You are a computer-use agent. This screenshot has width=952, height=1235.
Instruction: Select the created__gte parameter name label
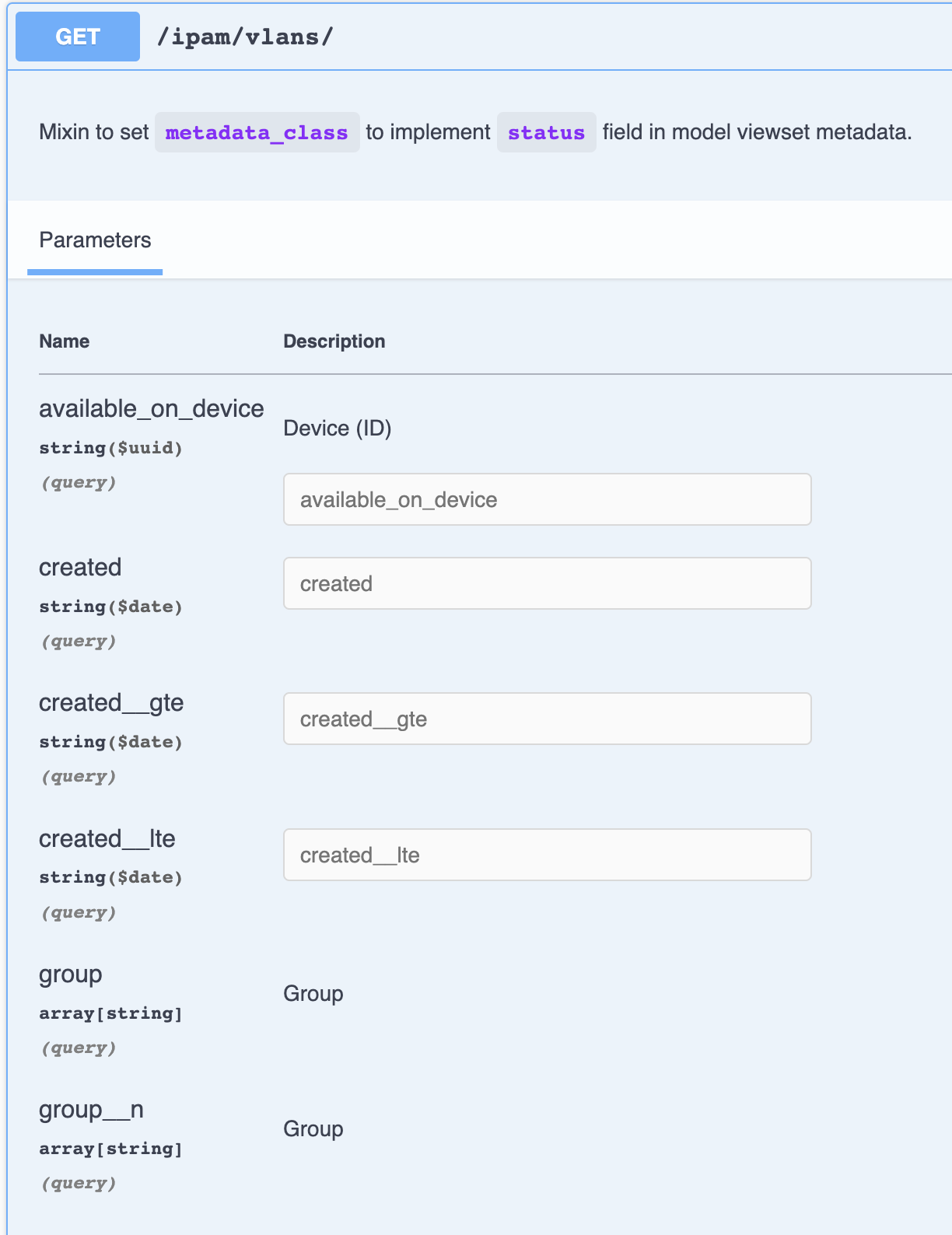(111, 703)
